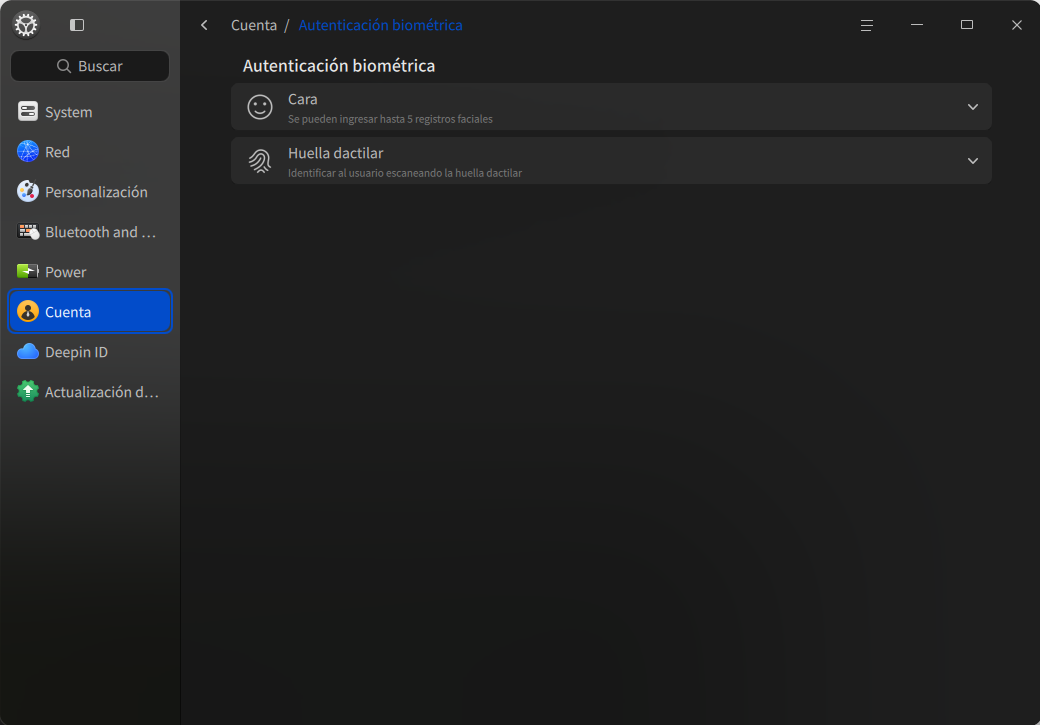Minimize the Control Center window

917,25
